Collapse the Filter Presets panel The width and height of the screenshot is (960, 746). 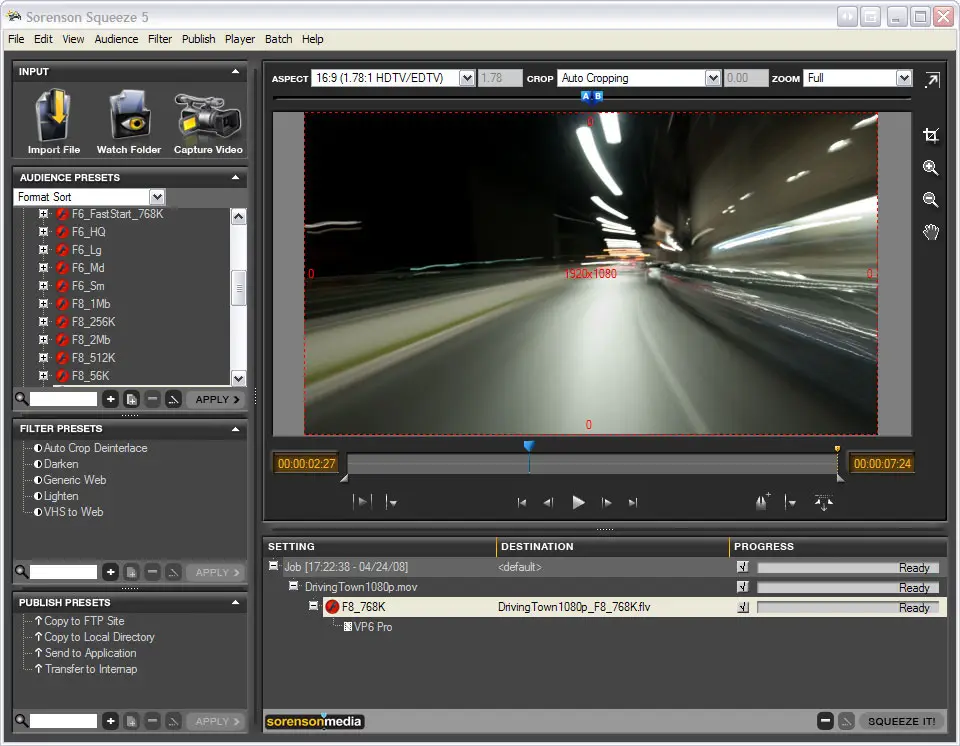235,429
